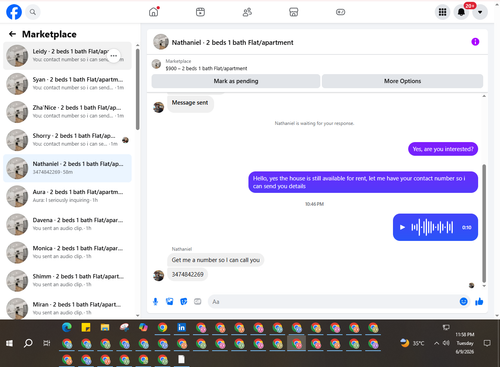Screen dimensions: 500x367
Task: Open the nine-dot Menu grid
Action: pos(442,12)
